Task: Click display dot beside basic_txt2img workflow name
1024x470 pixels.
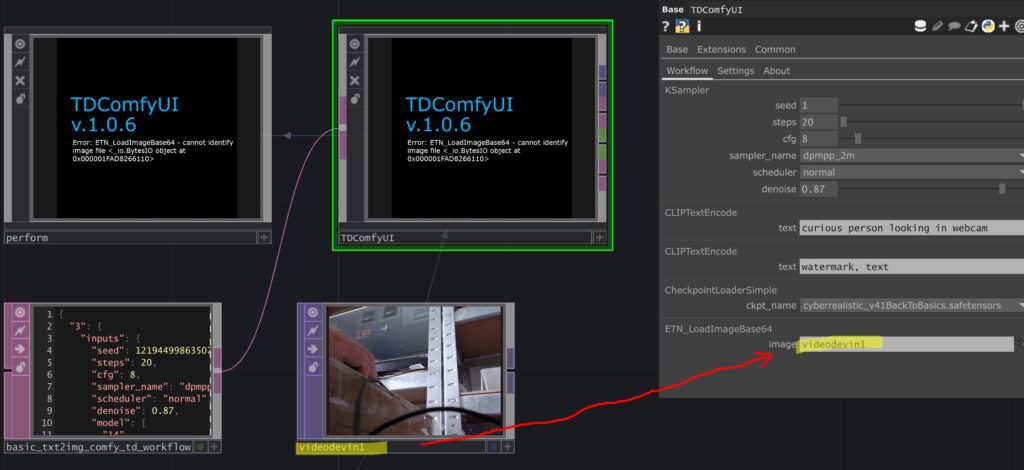Action: (x=200, y=447)
